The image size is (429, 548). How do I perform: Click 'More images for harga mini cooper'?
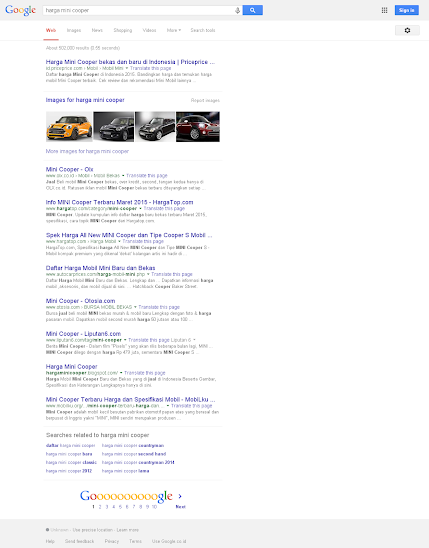87,151
